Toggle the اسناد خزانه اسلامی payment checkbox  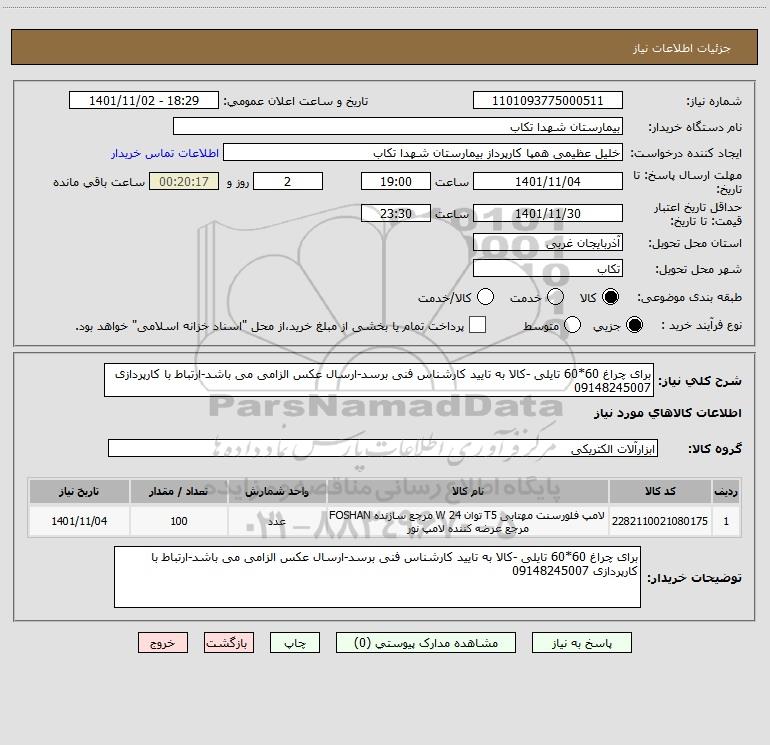coord(477,325)
